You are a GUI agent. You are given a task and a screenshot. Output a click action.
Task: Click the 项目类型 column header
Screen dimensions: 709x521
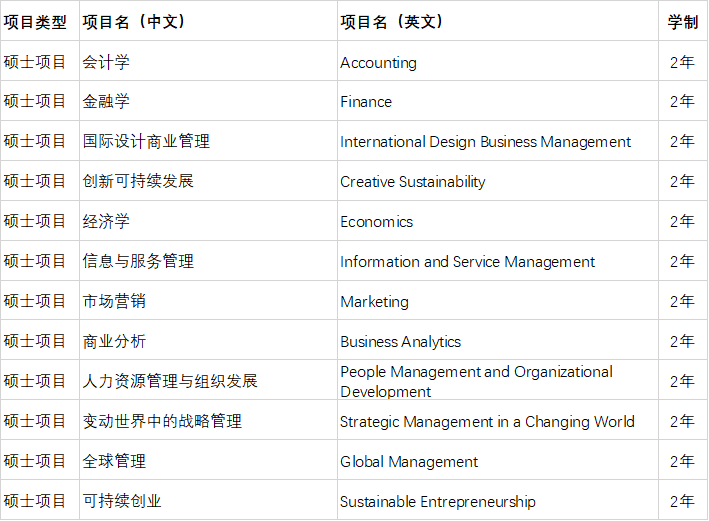[36, 21]
